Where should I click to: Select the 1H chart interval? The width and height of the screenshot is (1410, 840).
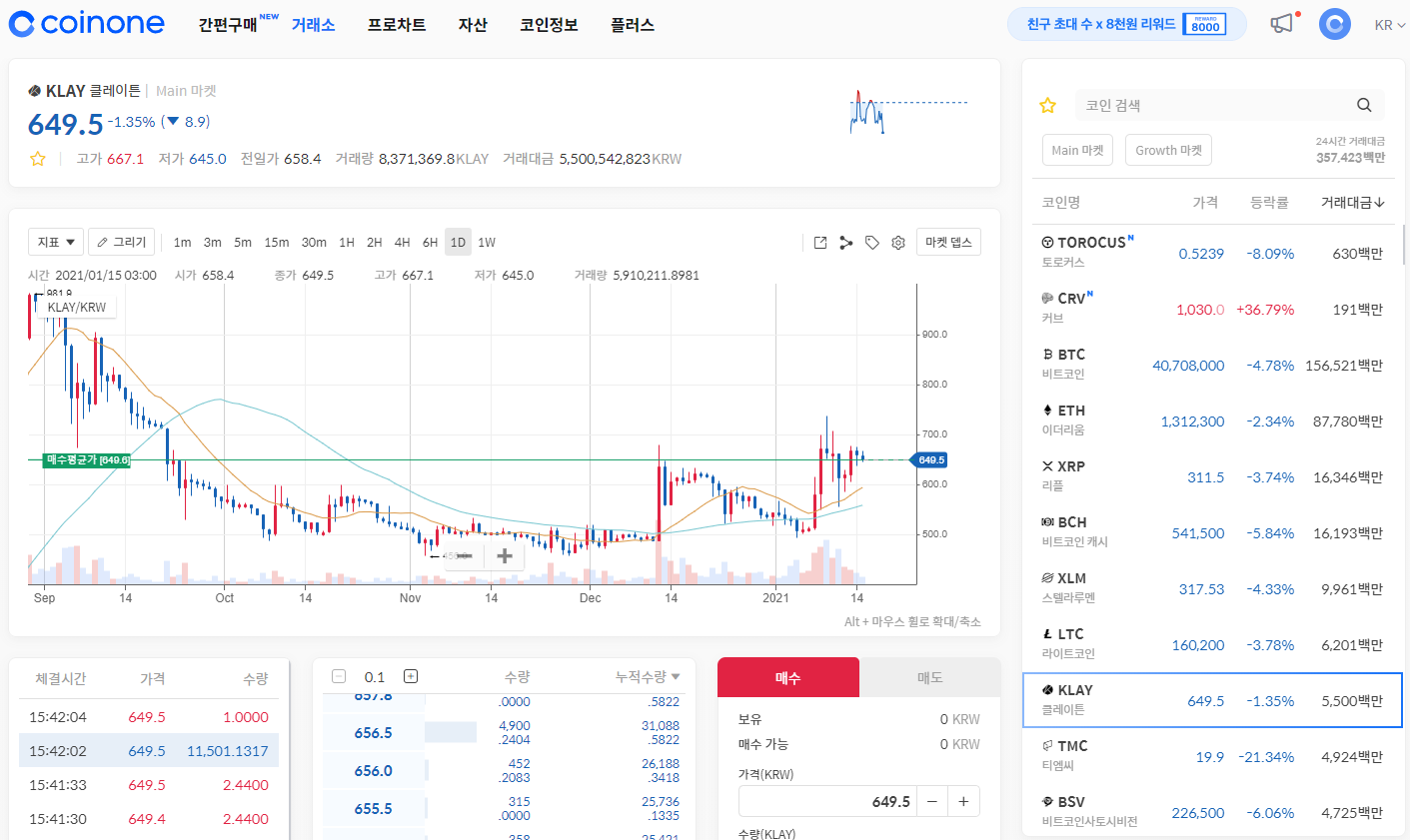point(347,242)
